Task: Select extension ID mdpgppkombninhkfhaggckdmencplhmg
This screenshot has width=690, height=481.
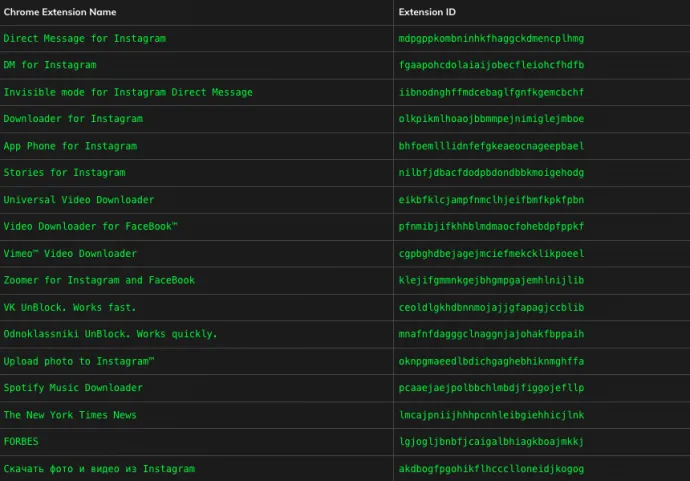Action: click(492, 39)
